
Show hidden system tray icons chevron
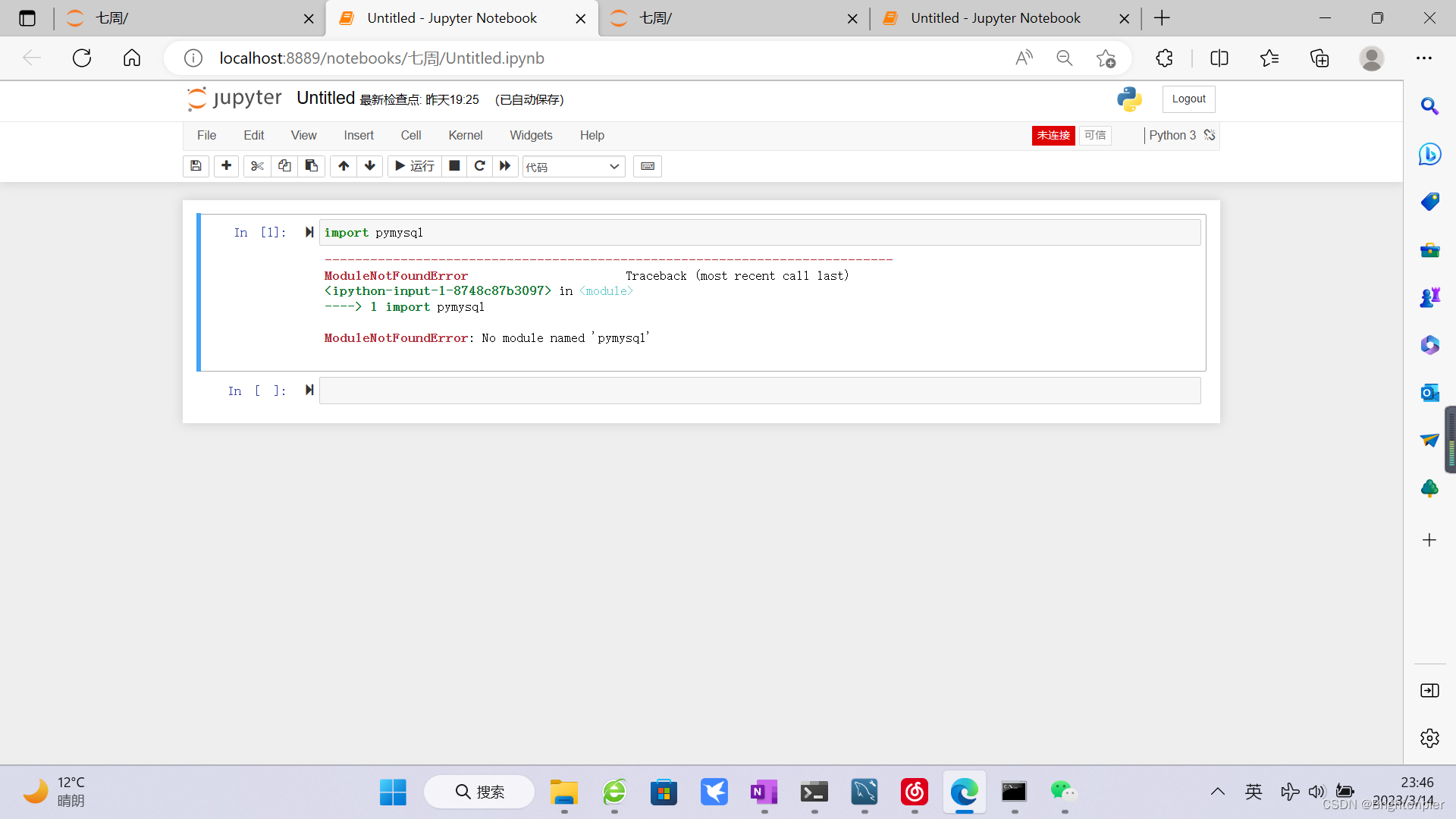tap(1218, 792)
